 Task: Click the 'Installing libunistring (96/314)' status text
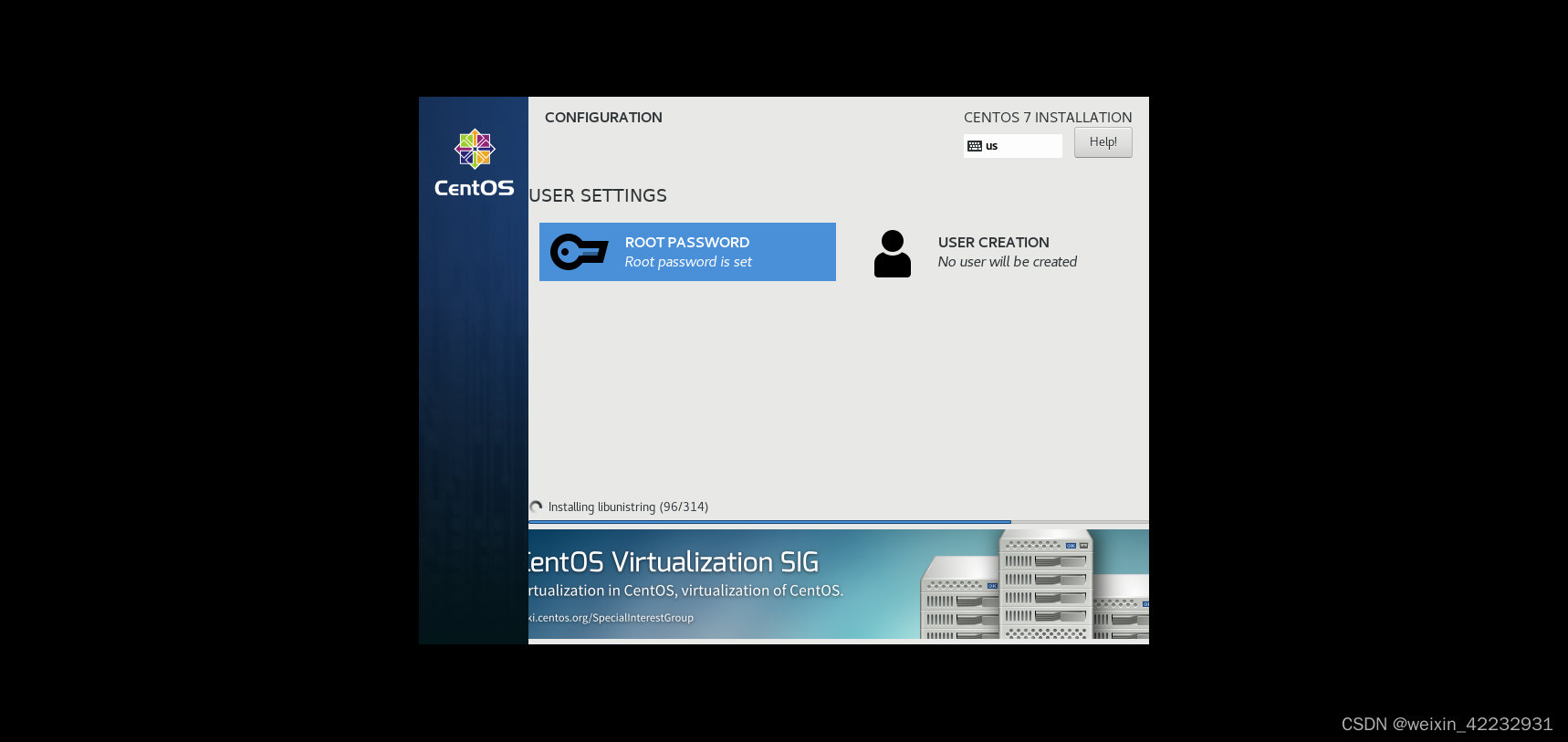pyautogui.click(x=628, y=507)
